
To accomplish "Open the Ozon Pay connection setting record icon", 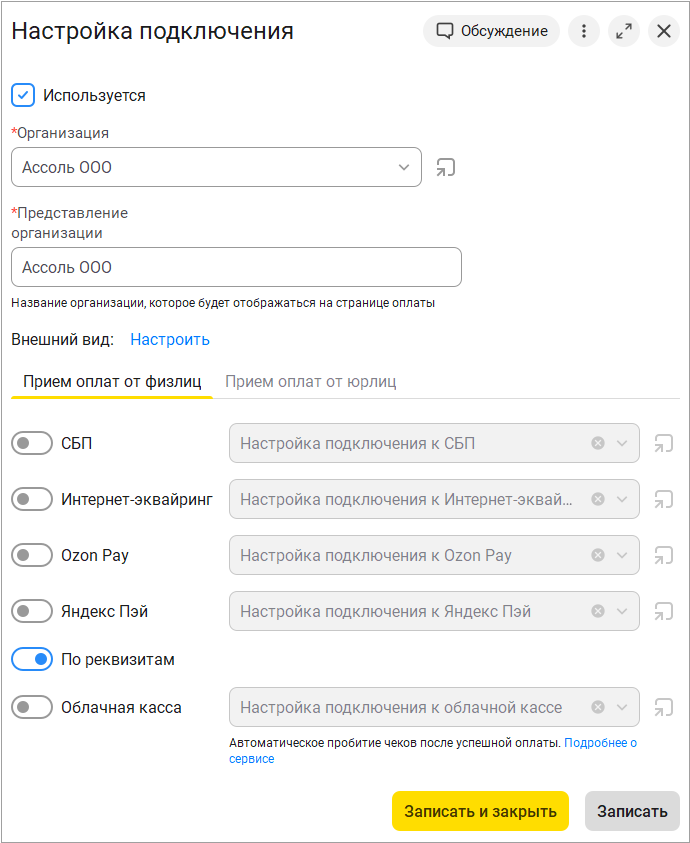I will click(x=664, y=555).
